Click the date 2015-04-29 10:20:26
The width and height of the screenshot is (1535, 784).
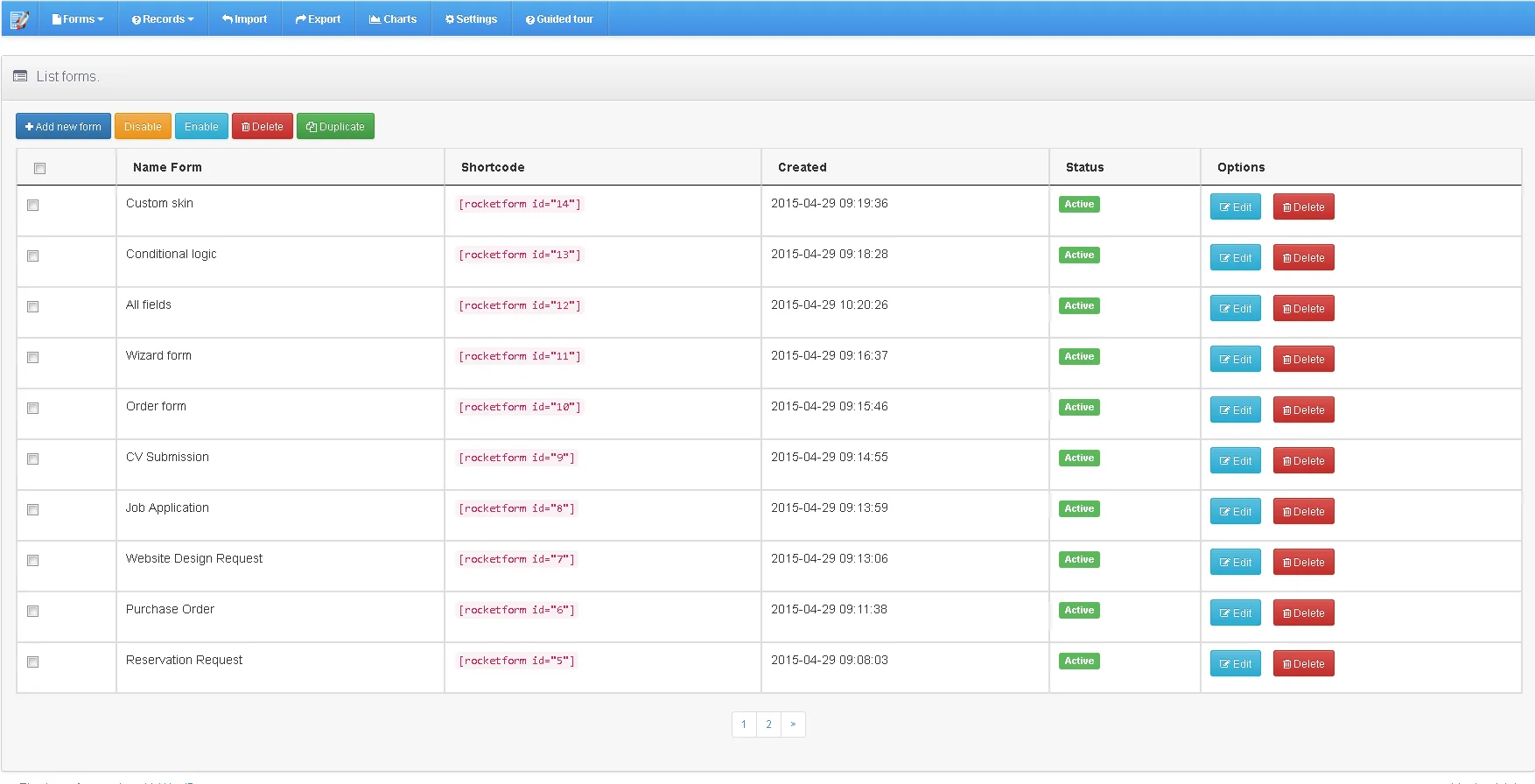[830, 304]
